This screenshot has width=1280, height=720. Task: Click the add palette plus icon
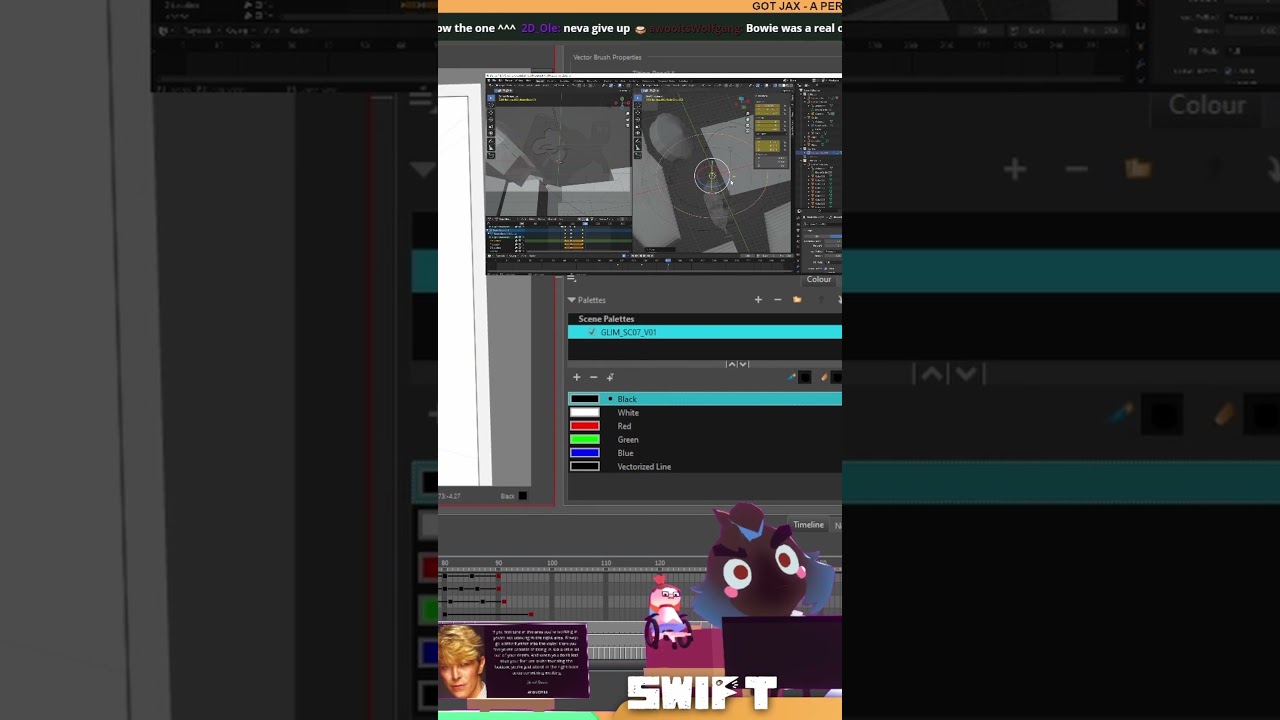coord(758,300)
